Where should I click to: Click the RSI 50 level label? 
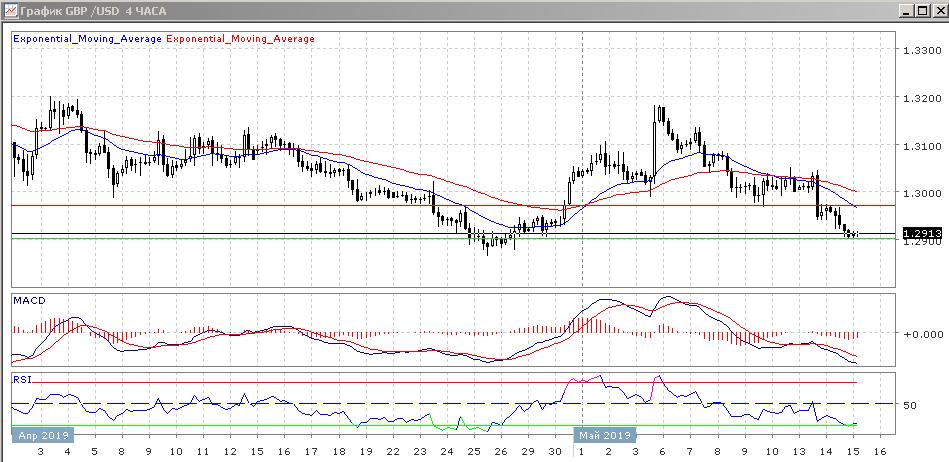click(909, 405)
